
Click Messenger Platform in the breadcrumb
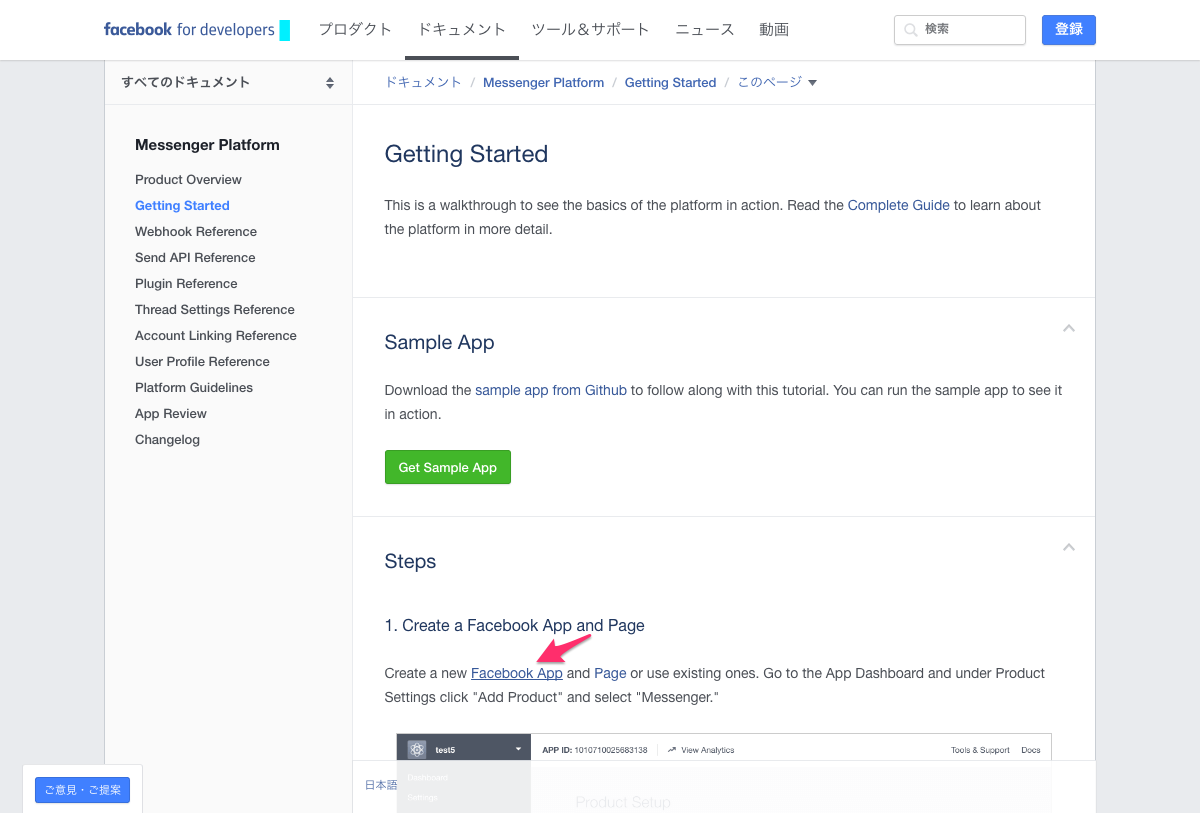(x=543, y=83)
